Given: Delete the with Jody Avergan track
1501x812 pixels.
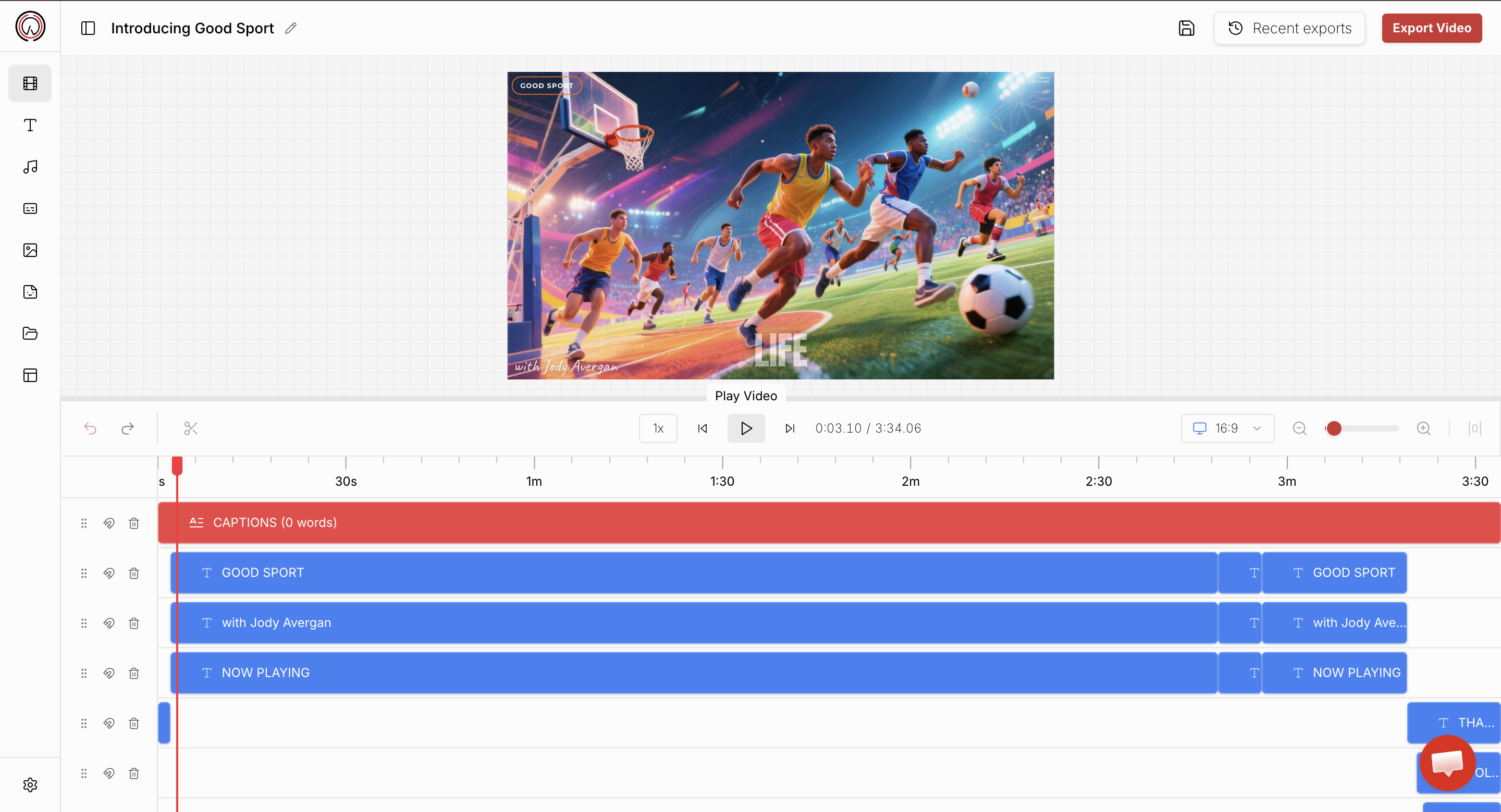Looking at the screenshot, I should [x=134, y=623].
